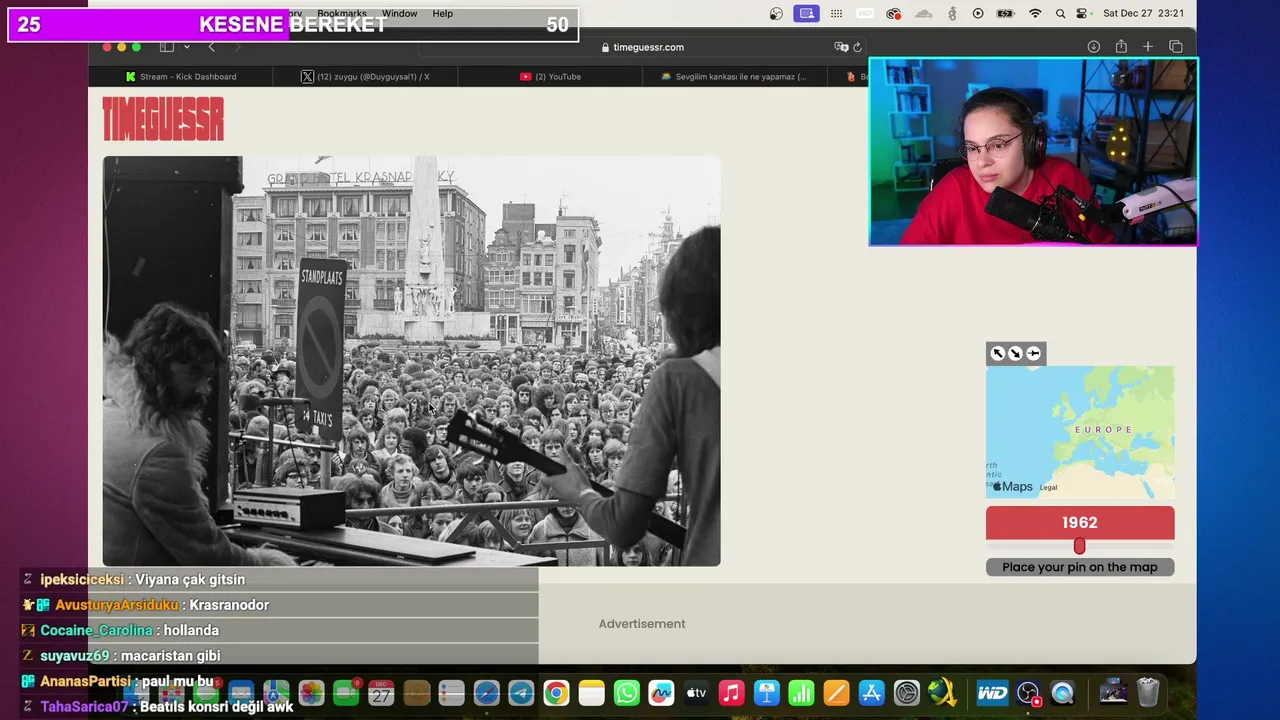Switch to Stream - Kick Dashboard tab

coord(181,76)
